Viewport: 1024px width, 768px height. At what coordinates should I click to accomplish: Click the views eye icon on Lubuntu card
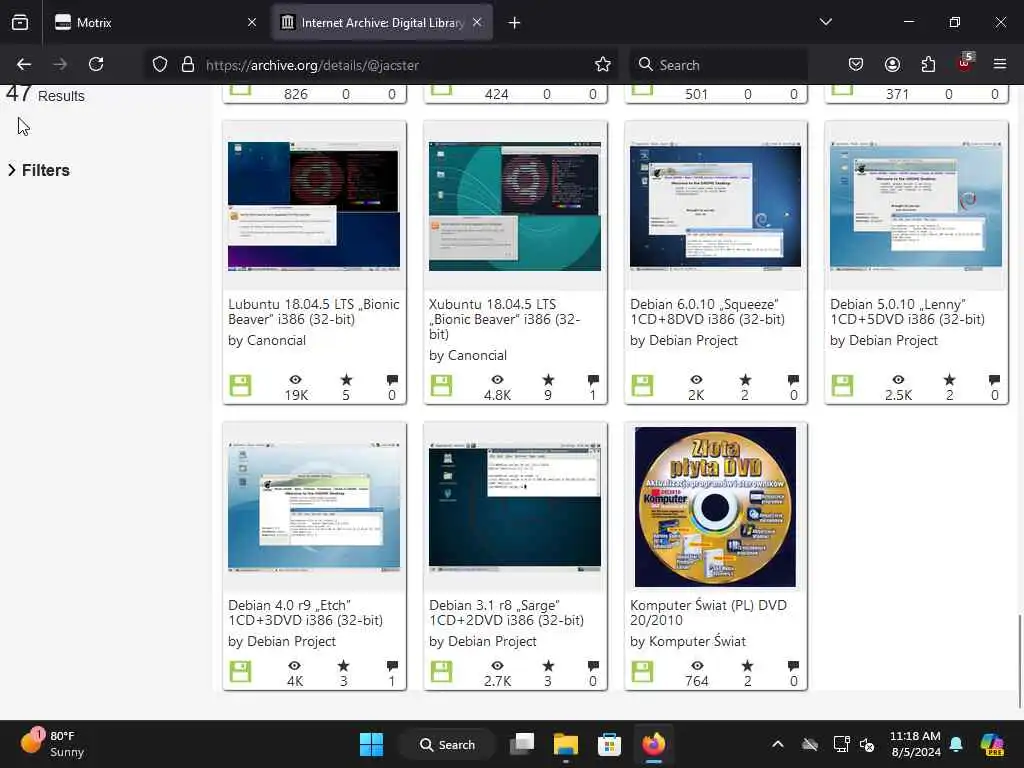pos(296,379)
